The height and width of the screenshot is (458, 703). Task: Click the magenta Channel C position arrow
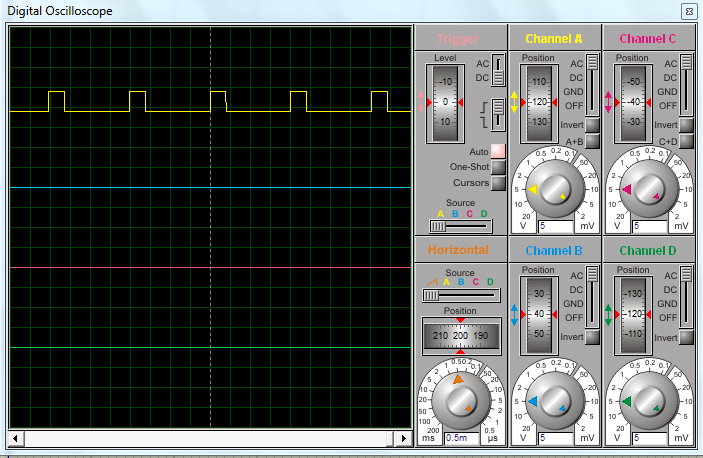608,102
